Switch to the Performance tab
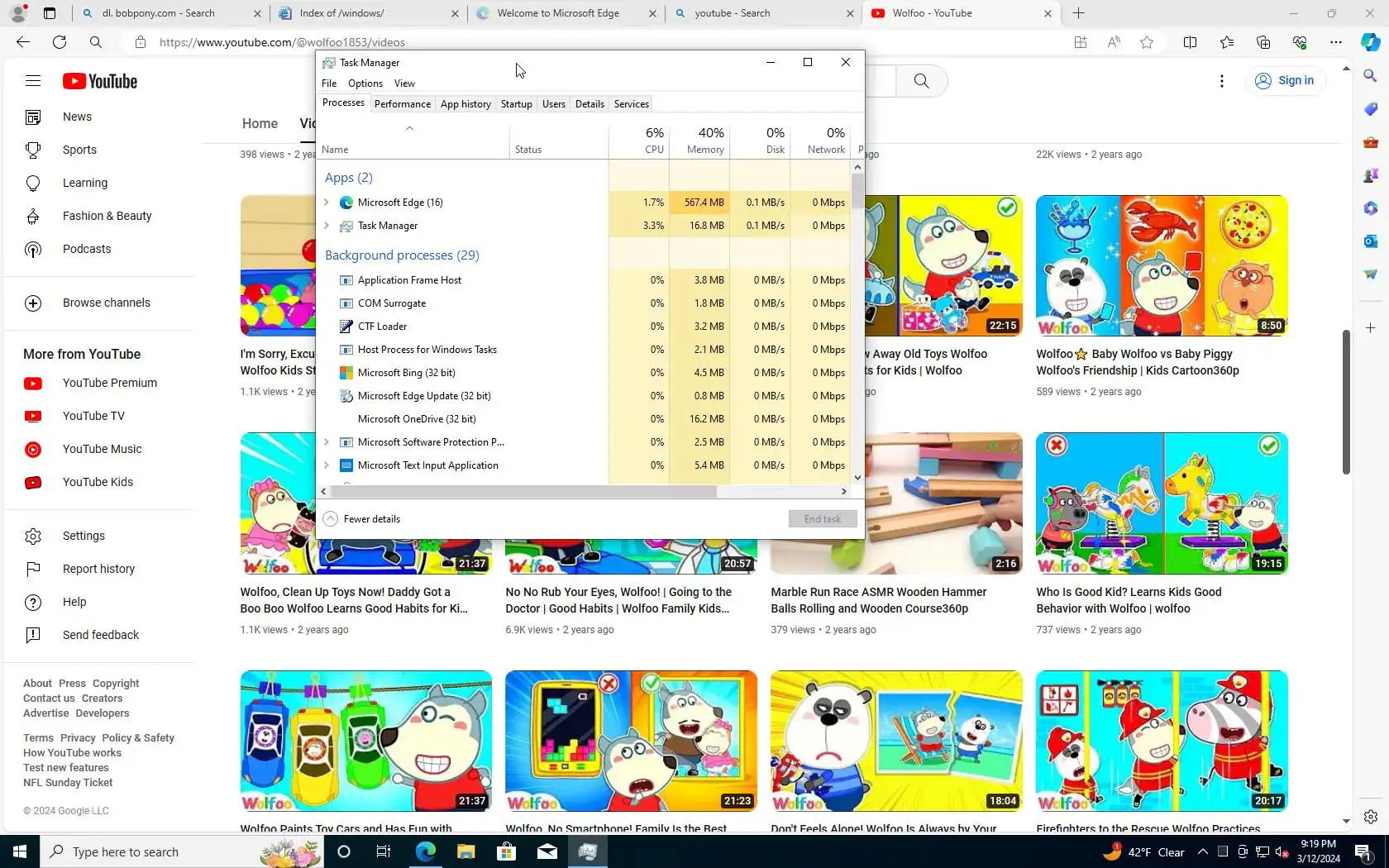 (x=403, y=104)
